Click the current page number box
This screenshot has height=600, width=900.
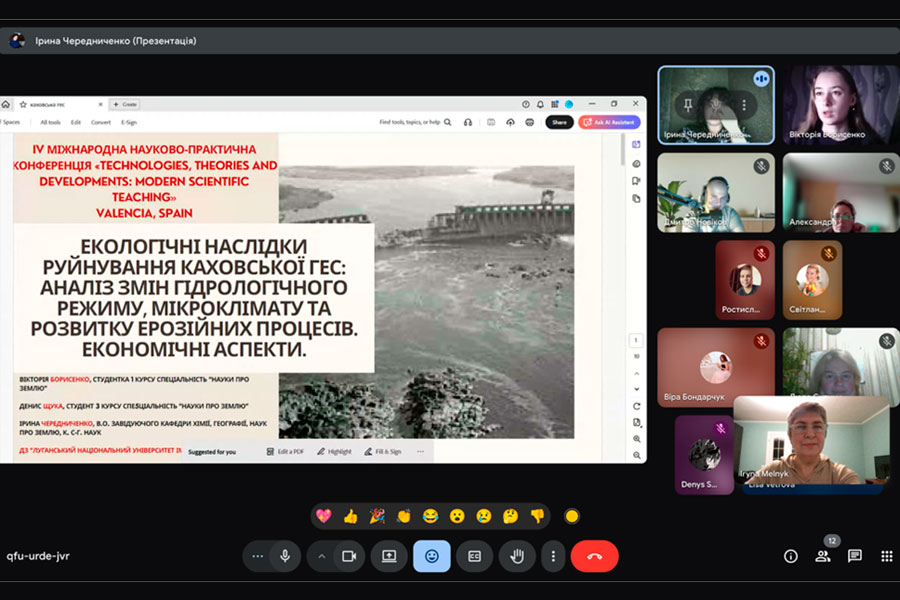636,340
